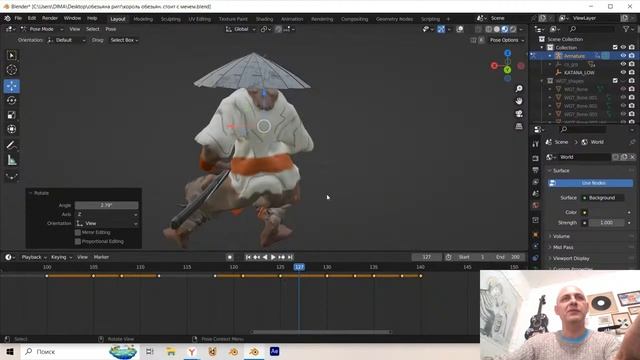This screenshot has width=640, height=360.
Task: Open the File menu
Action: coord(18,18)
